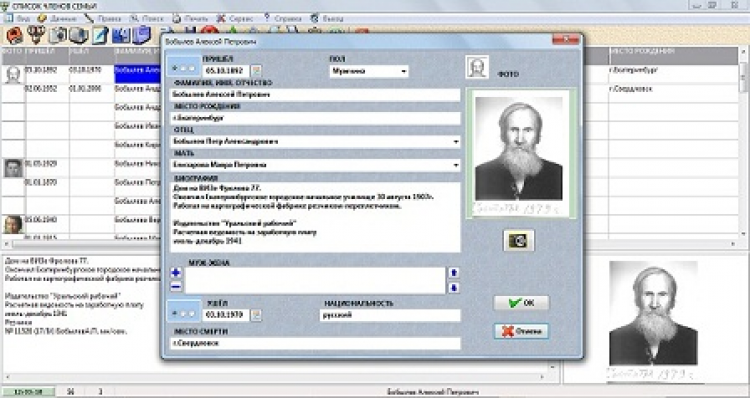Click the blue minus icon to remove a spouse
The image size is (750, 398).
(176, 287)
